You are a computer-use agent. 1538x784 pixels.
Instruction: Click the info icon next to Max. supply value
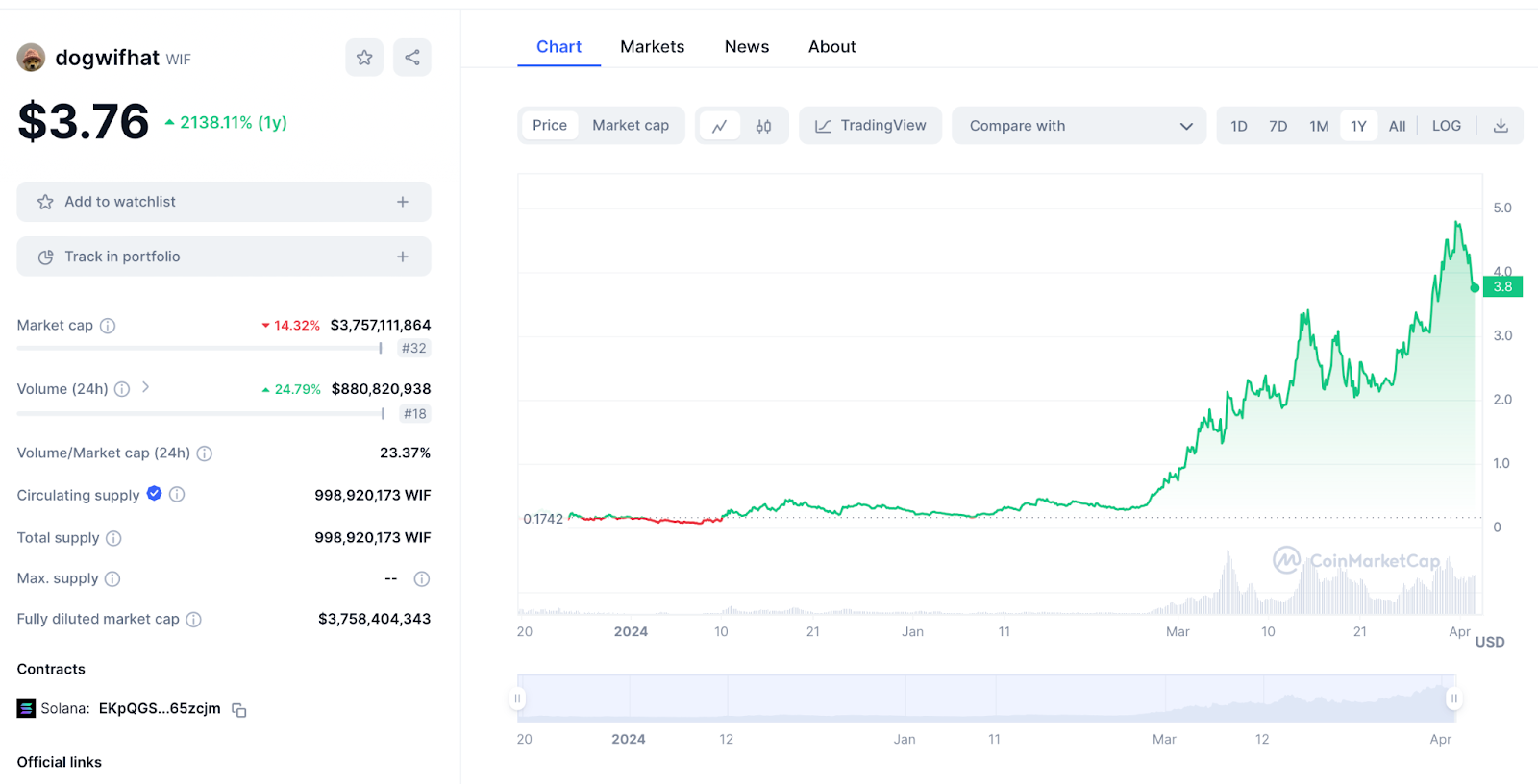[421, 578]
